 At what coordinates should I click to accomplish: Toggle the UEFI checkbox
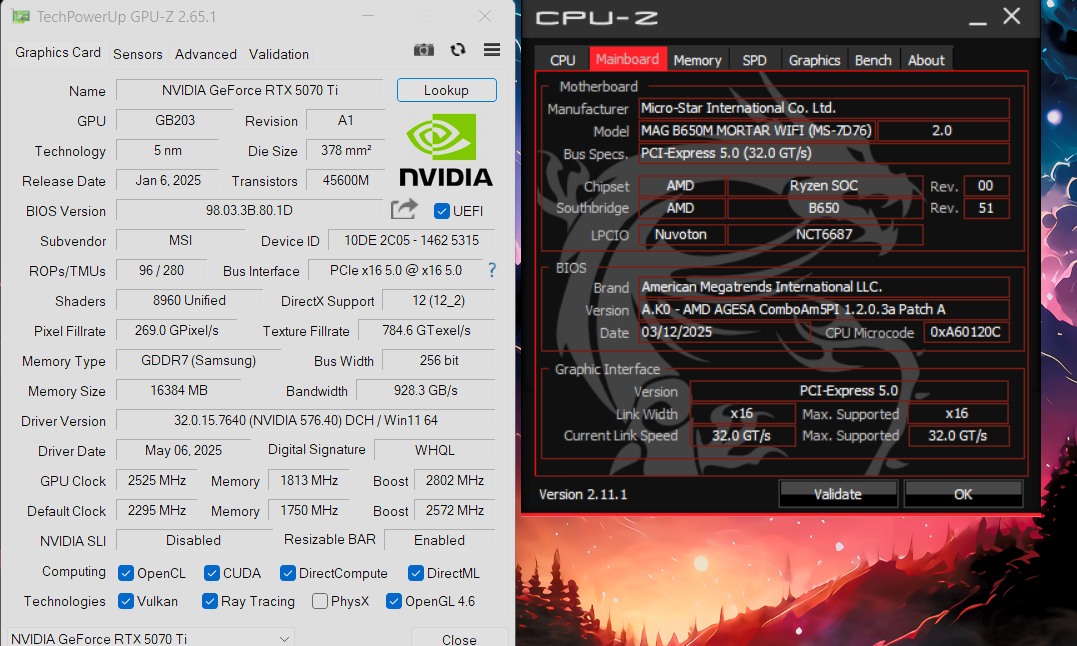click(x=442, y=211)
